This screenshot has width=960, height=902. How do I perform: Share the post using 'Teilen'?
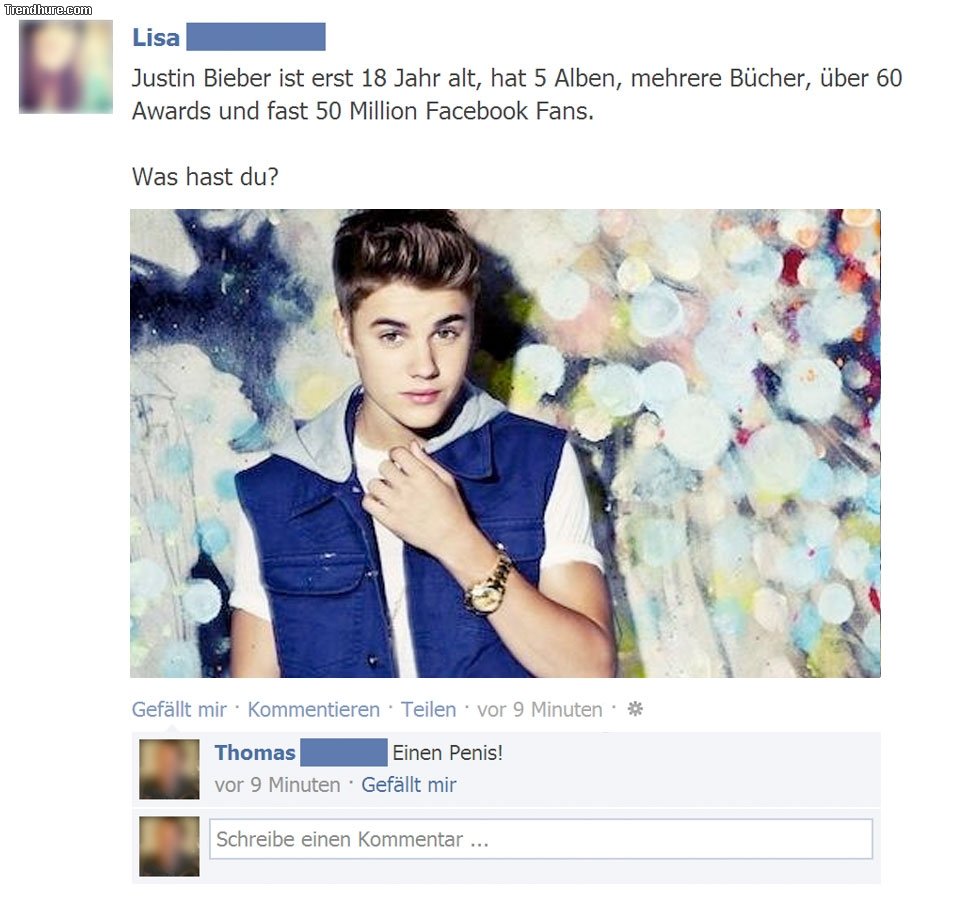click(x=428, y=710)
